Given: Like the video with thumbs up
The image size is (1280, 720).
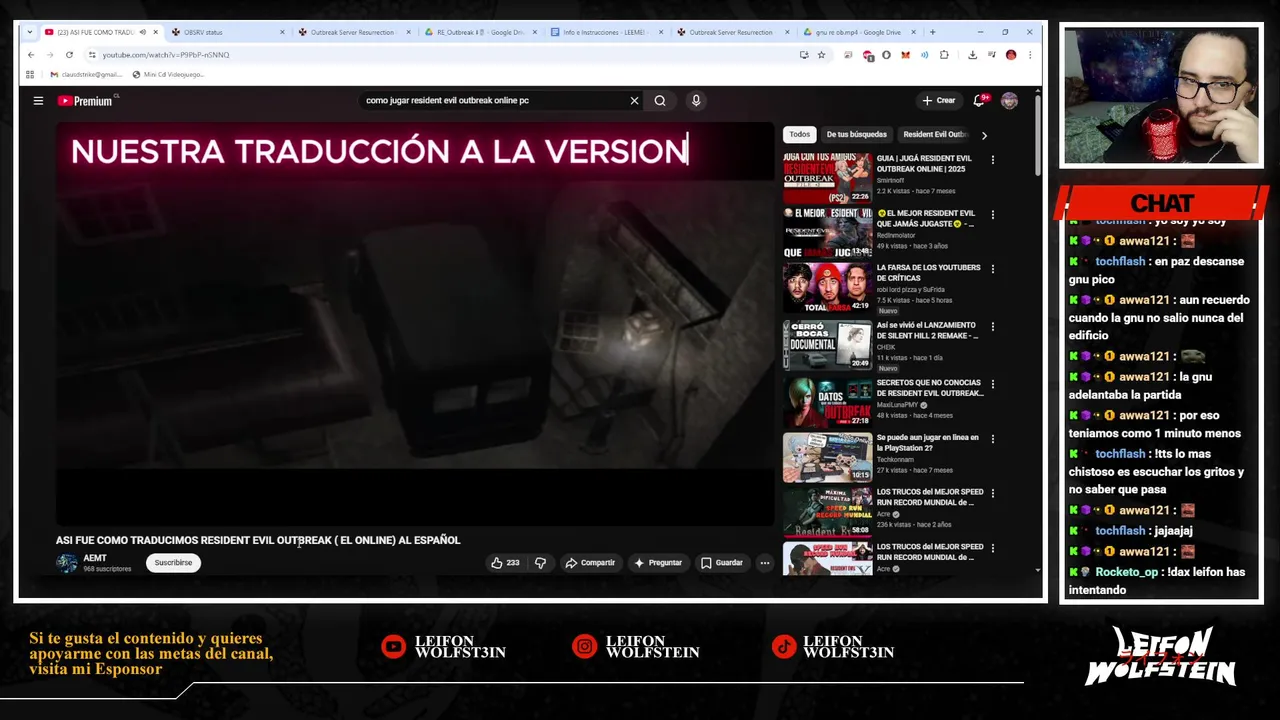Looking at the screenshot, I should tap(505, 563).
